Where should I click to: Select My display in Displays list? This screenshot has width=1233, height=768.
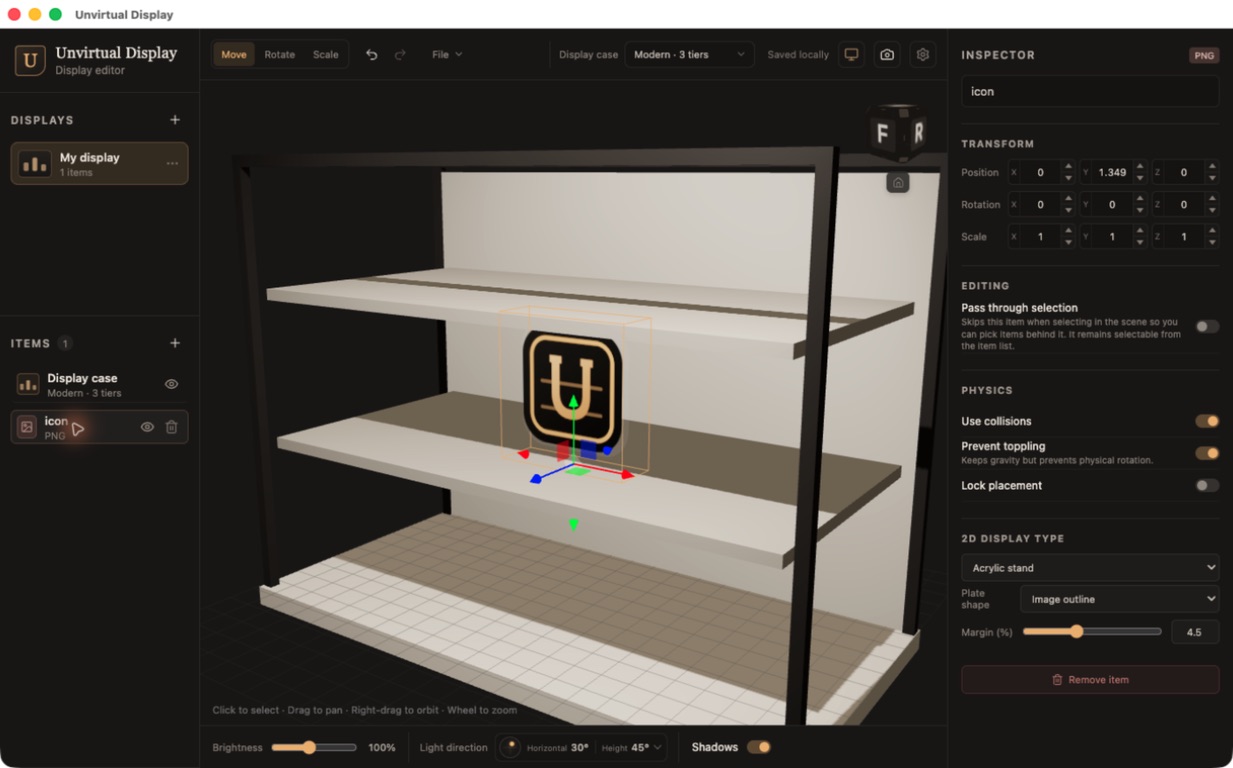pyautogui.click(x=99, y=164)
